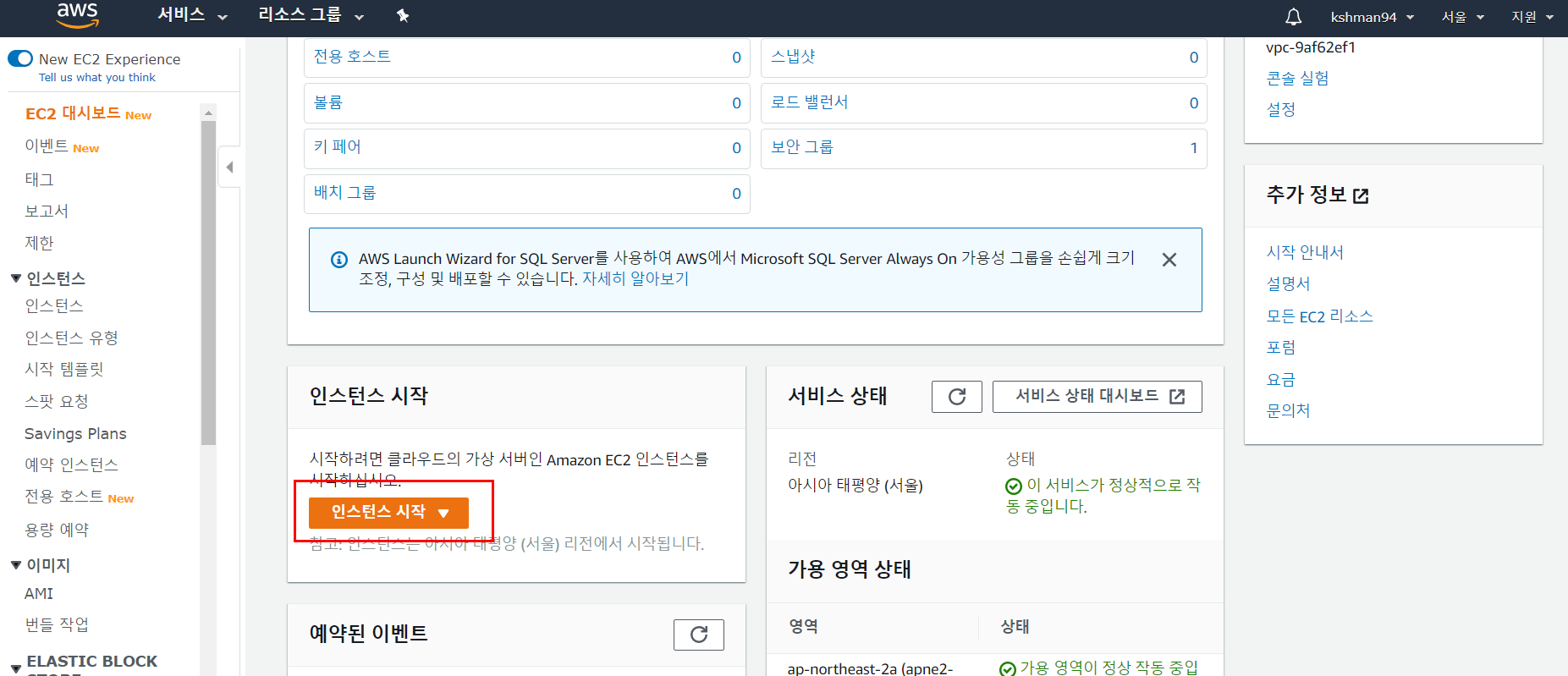This screenshot has height=676, width=1568.
Task: Click the sidebar vertical scrollbar
Action: coord(208,283)
